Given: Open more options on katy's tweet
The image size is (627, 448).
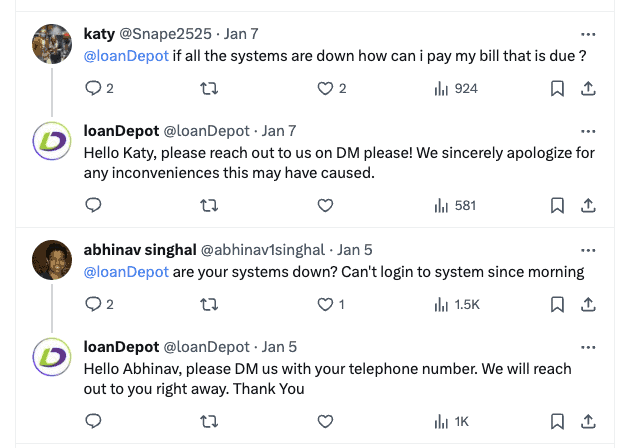Looking at the screenshot, I should (589, 33).
